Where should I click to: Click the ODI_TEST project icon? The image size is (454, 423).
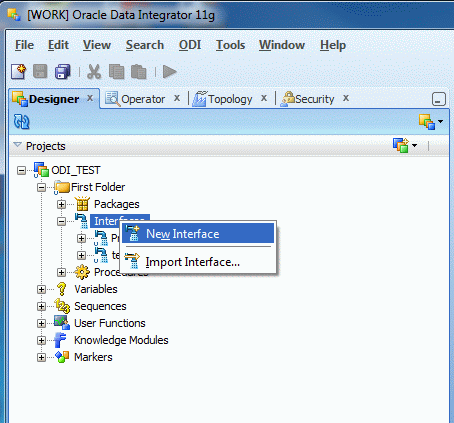[41, 170]
